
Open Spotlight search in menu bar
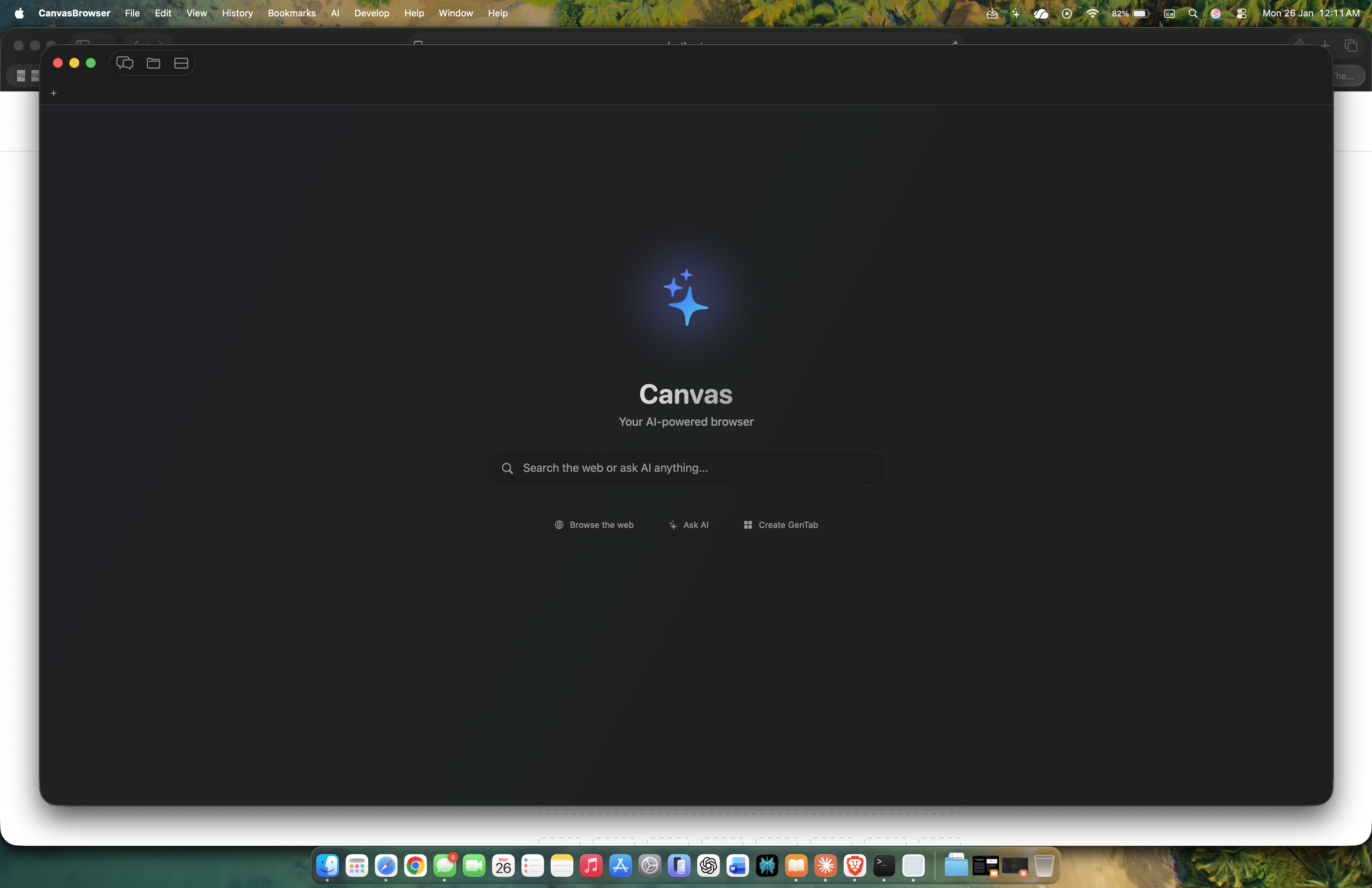click(x=1193, y=13)
